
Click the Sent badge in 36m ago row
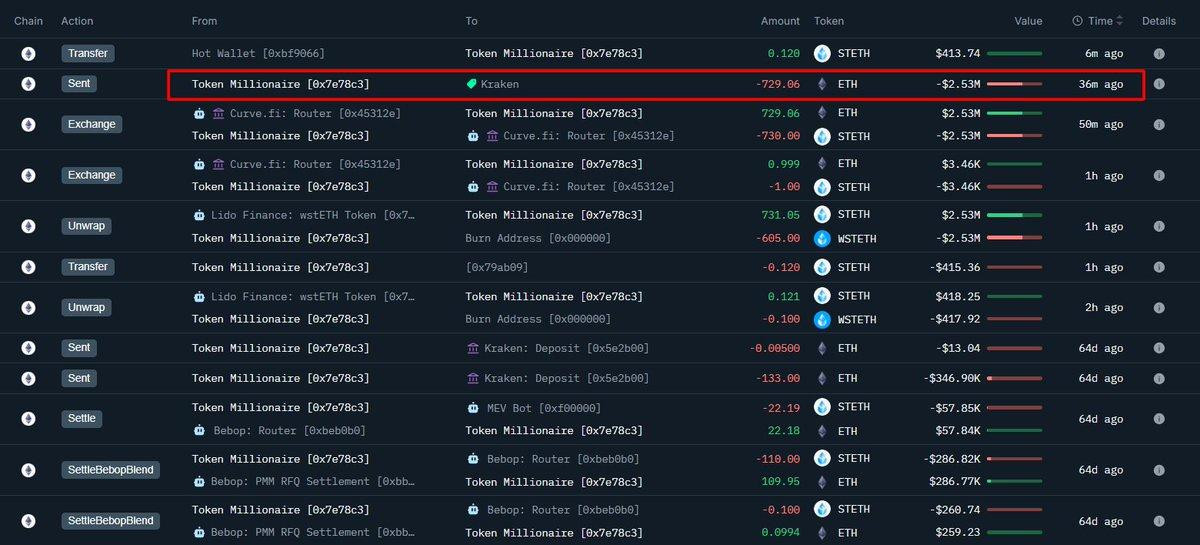80,84
